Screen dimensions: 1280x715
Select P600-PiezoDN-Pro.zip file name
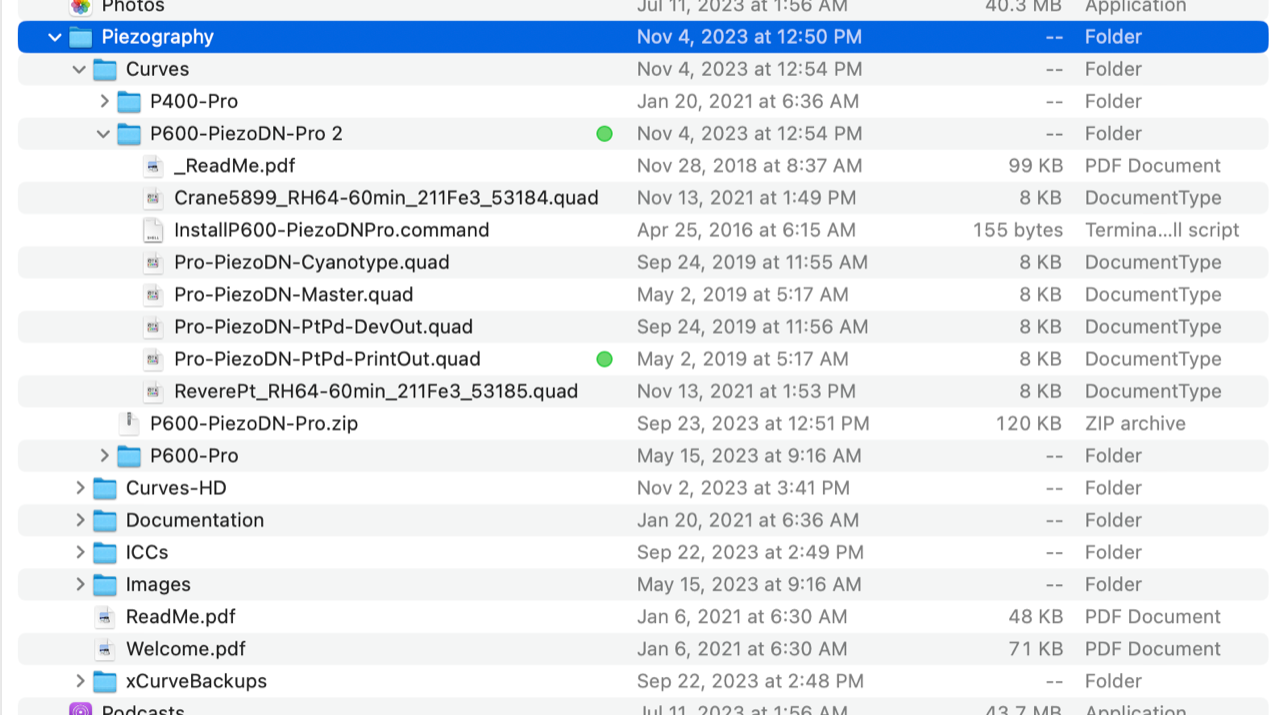click(254, 423)
